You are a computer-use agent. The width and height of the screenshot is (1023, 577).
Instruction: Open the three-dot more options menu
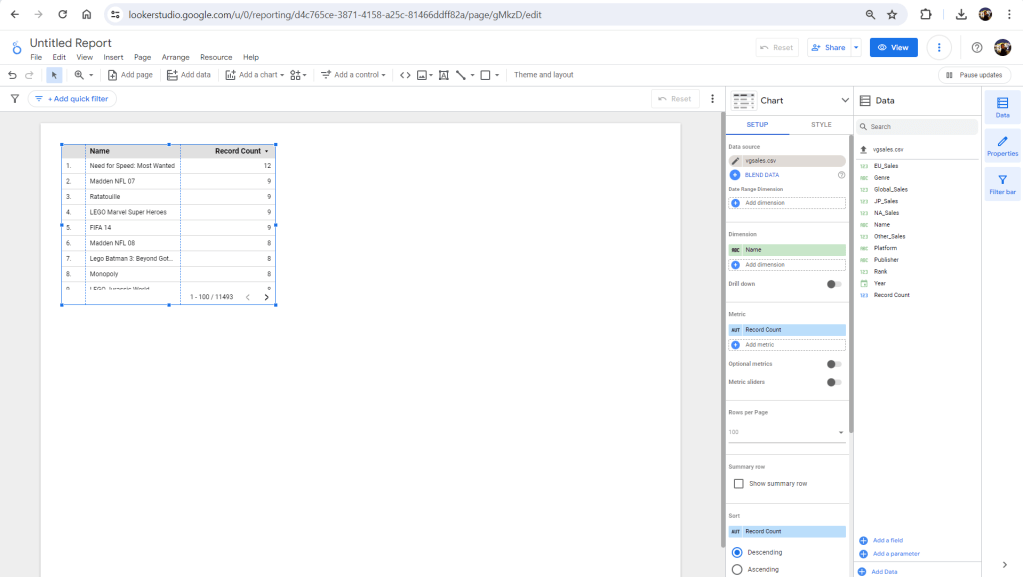point(939,47)
